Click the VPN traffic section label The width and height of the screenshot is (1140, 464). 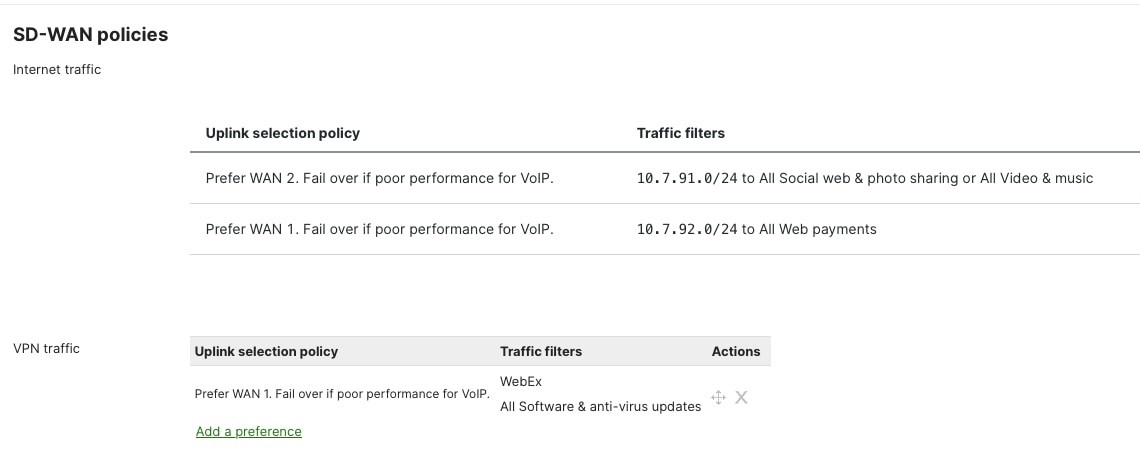[x=46, y=348]
